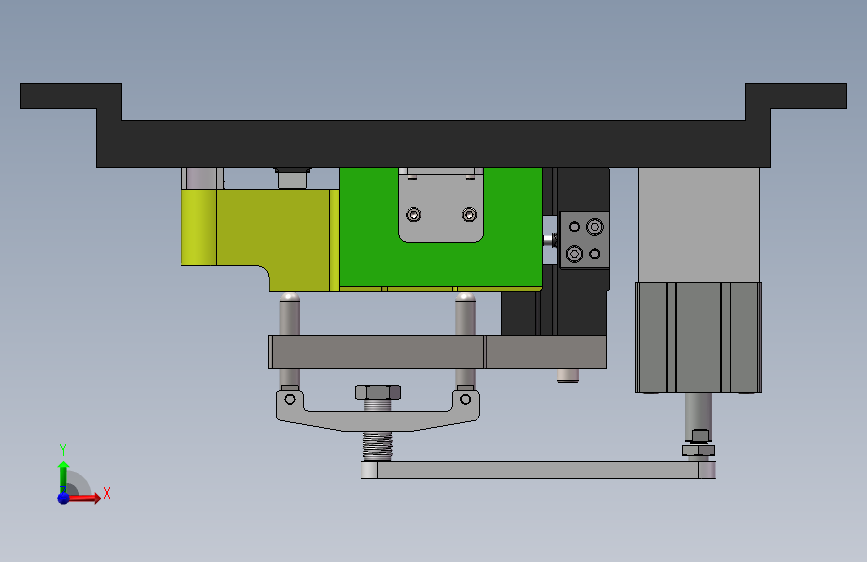This screenshot has width=867, height=562.
Task: Click the "Y" axis label
Action: 63,450
